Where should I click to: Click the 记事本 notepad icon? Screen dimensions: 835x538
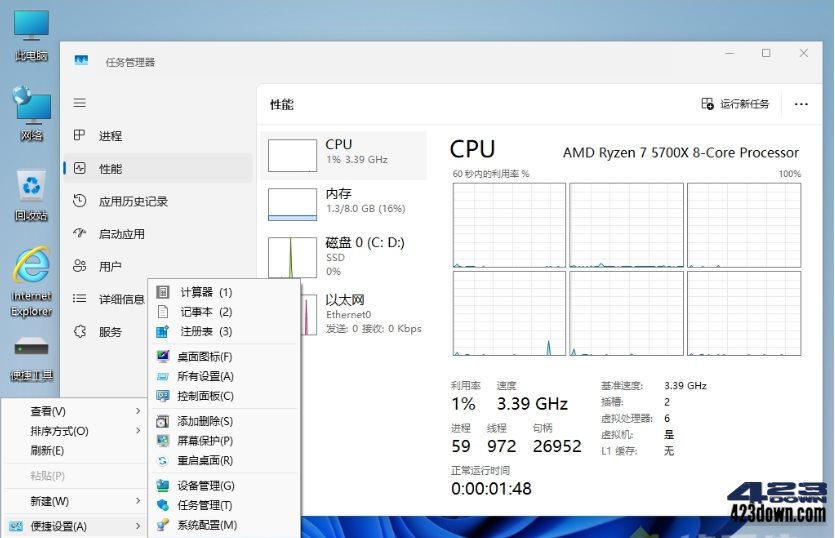pyautogui.click(x=163, y=312)
